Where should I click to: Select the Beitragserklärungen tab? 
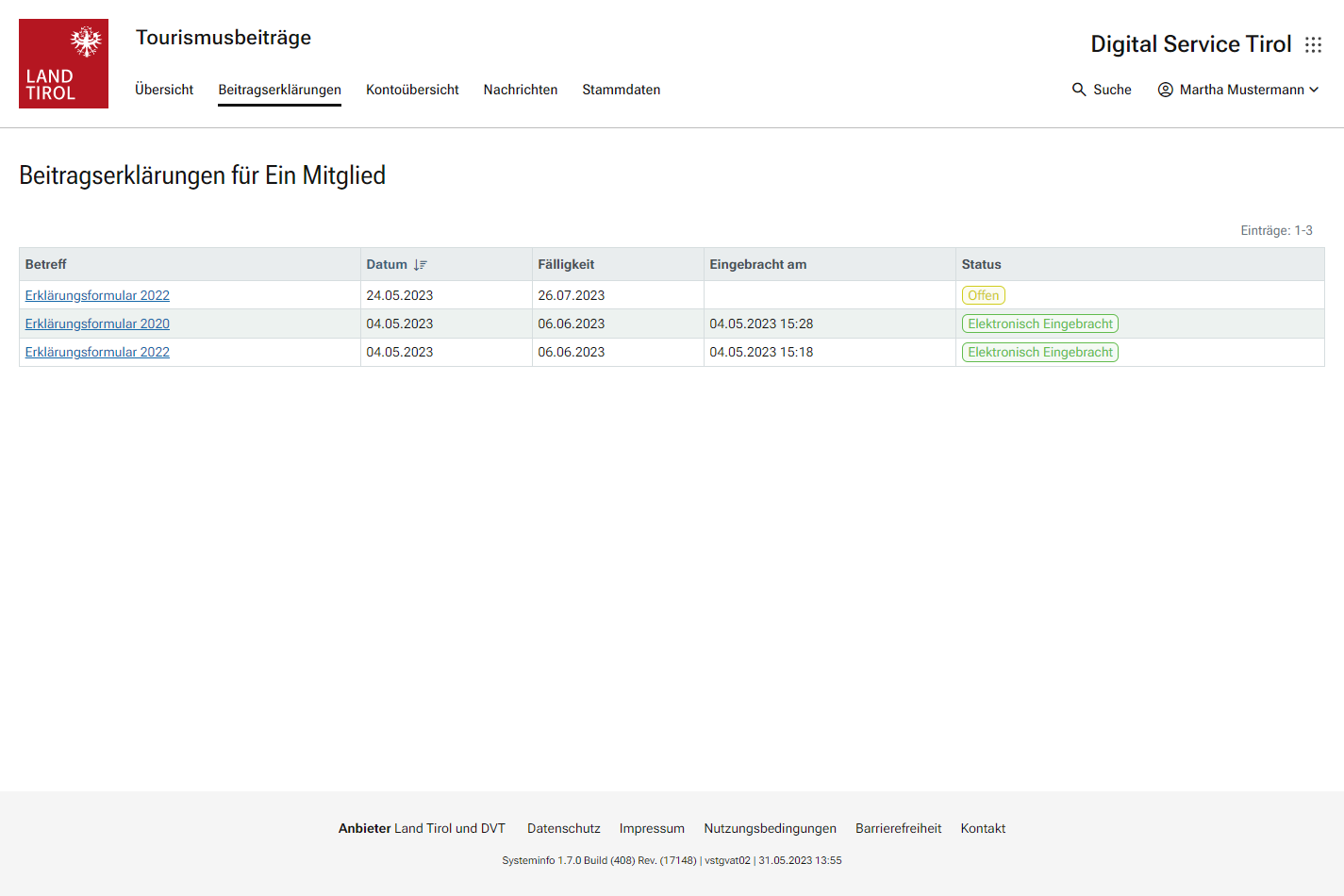coord(279,90)
